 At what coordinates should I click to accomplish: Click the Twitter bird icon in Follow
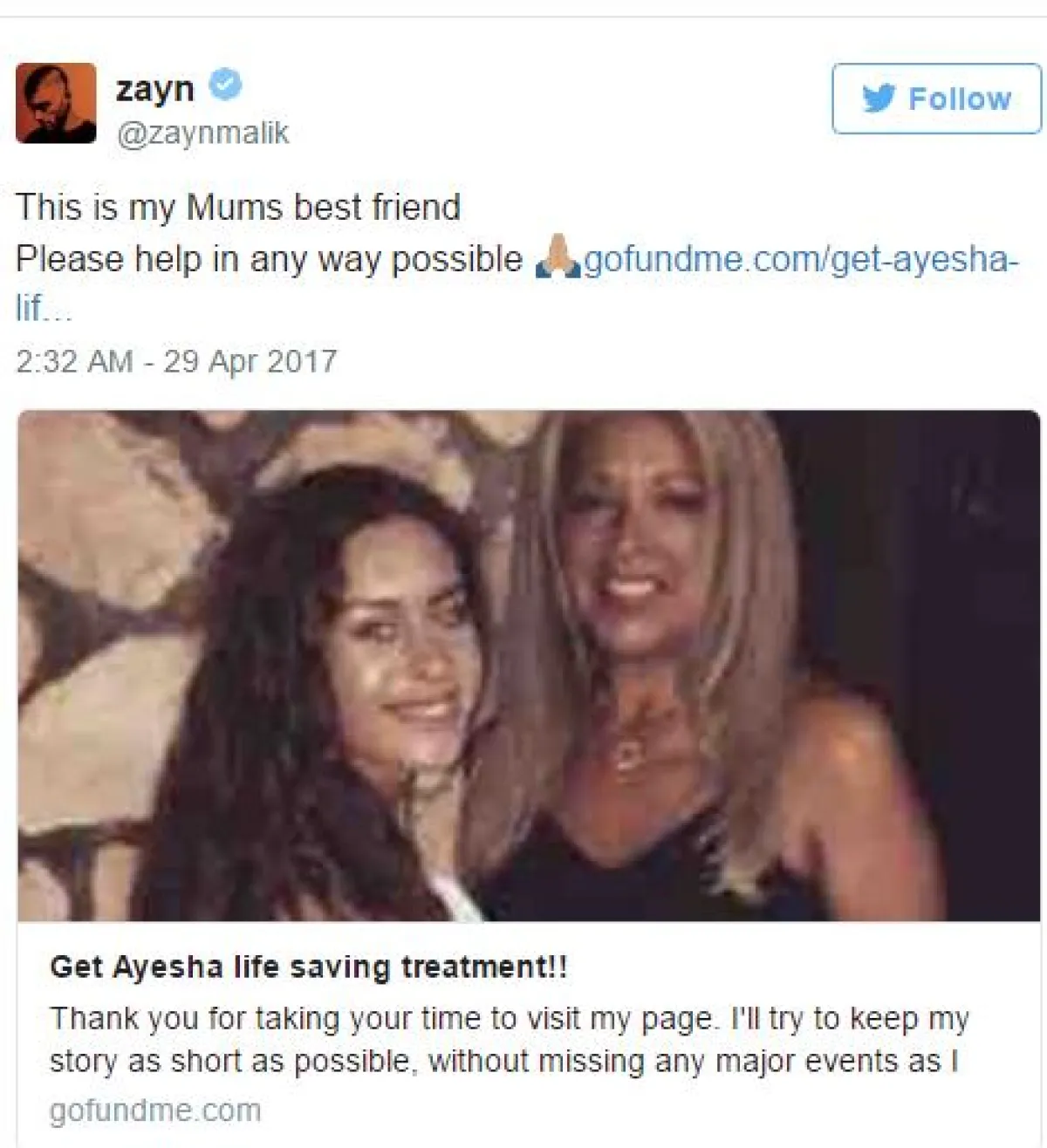[879, 99]
